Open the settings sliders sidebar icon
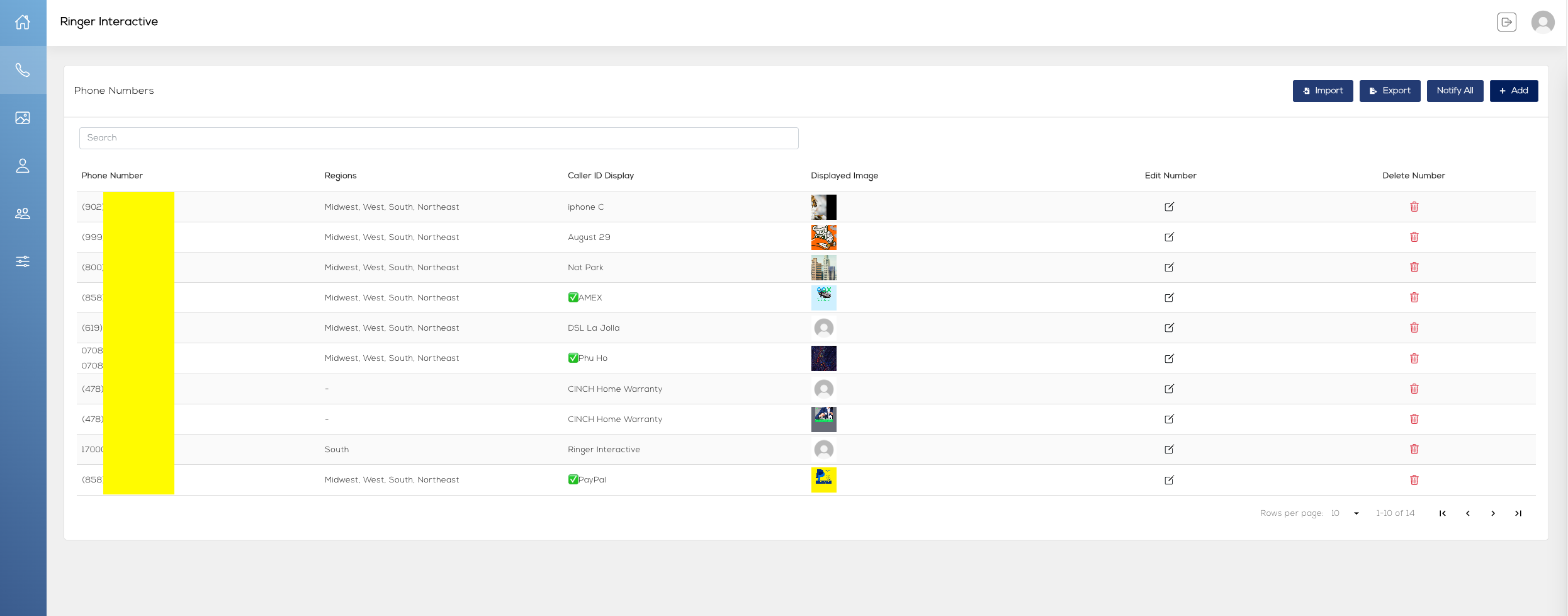This screenshot has width=1568, height=616. [x=23, y=261]
